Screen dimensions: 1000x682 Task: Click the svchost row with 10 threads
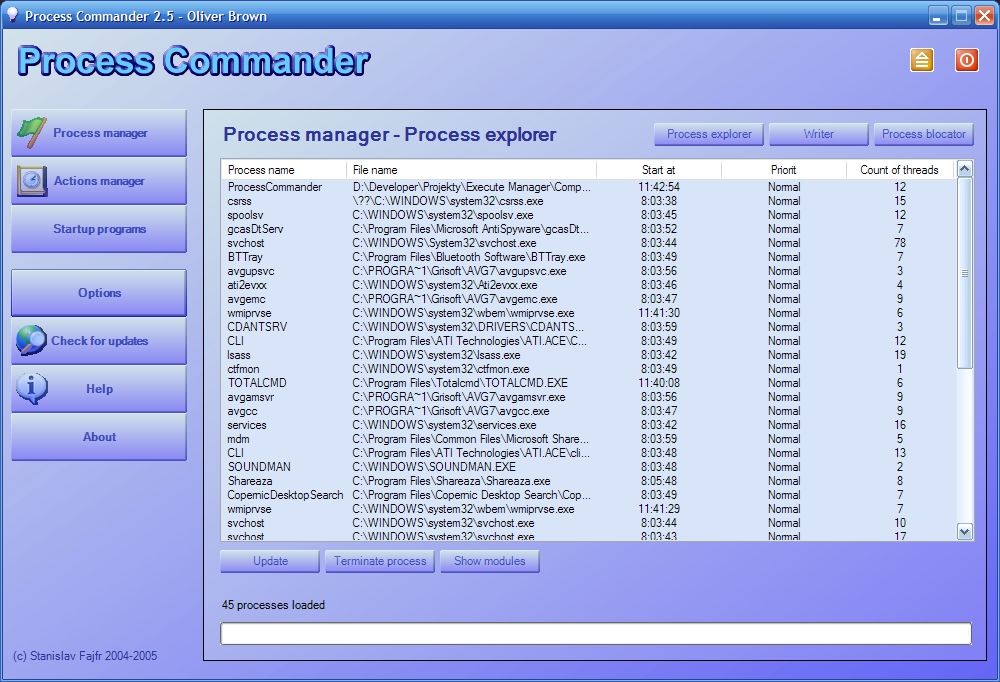589,523
